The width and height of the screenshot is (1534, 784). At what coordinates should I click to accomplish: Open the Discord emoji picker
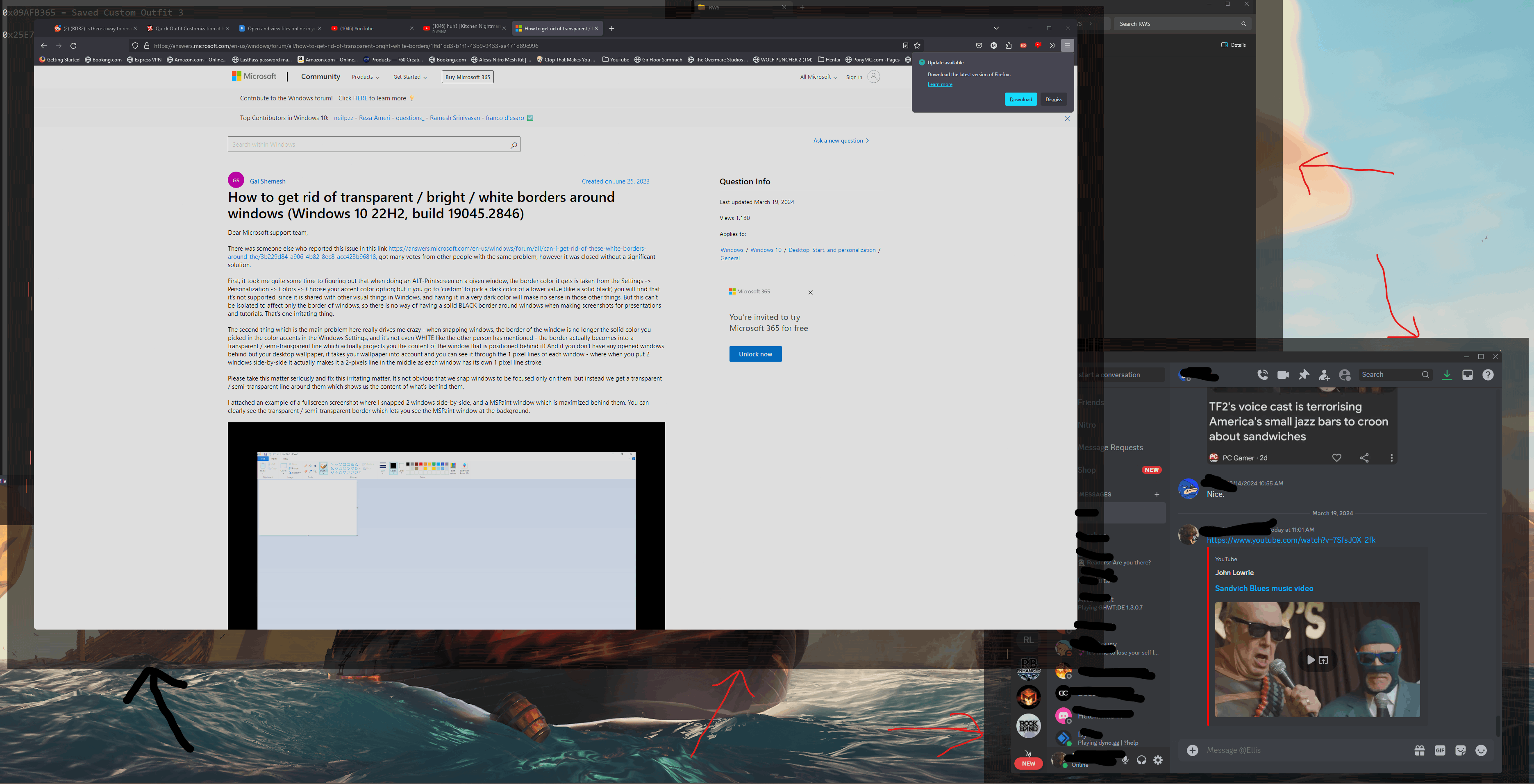tap(1481, 751)
